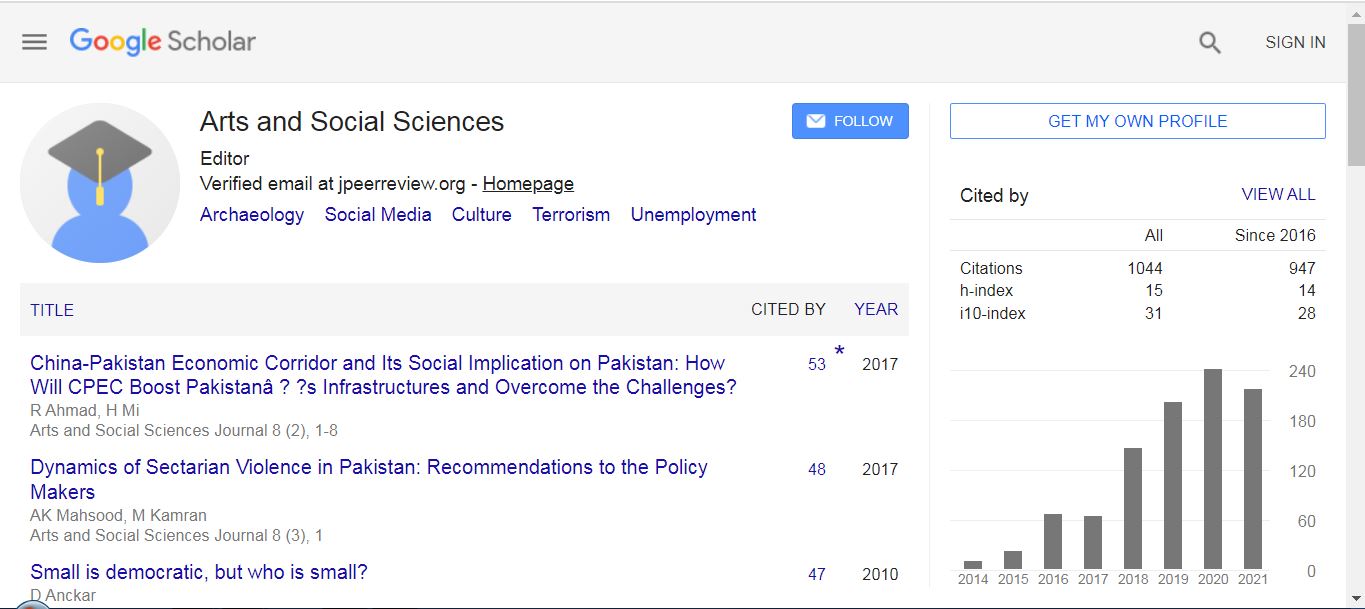Click the Google Scholar logo
This screenshot has height=609, width=1365.
162,41
